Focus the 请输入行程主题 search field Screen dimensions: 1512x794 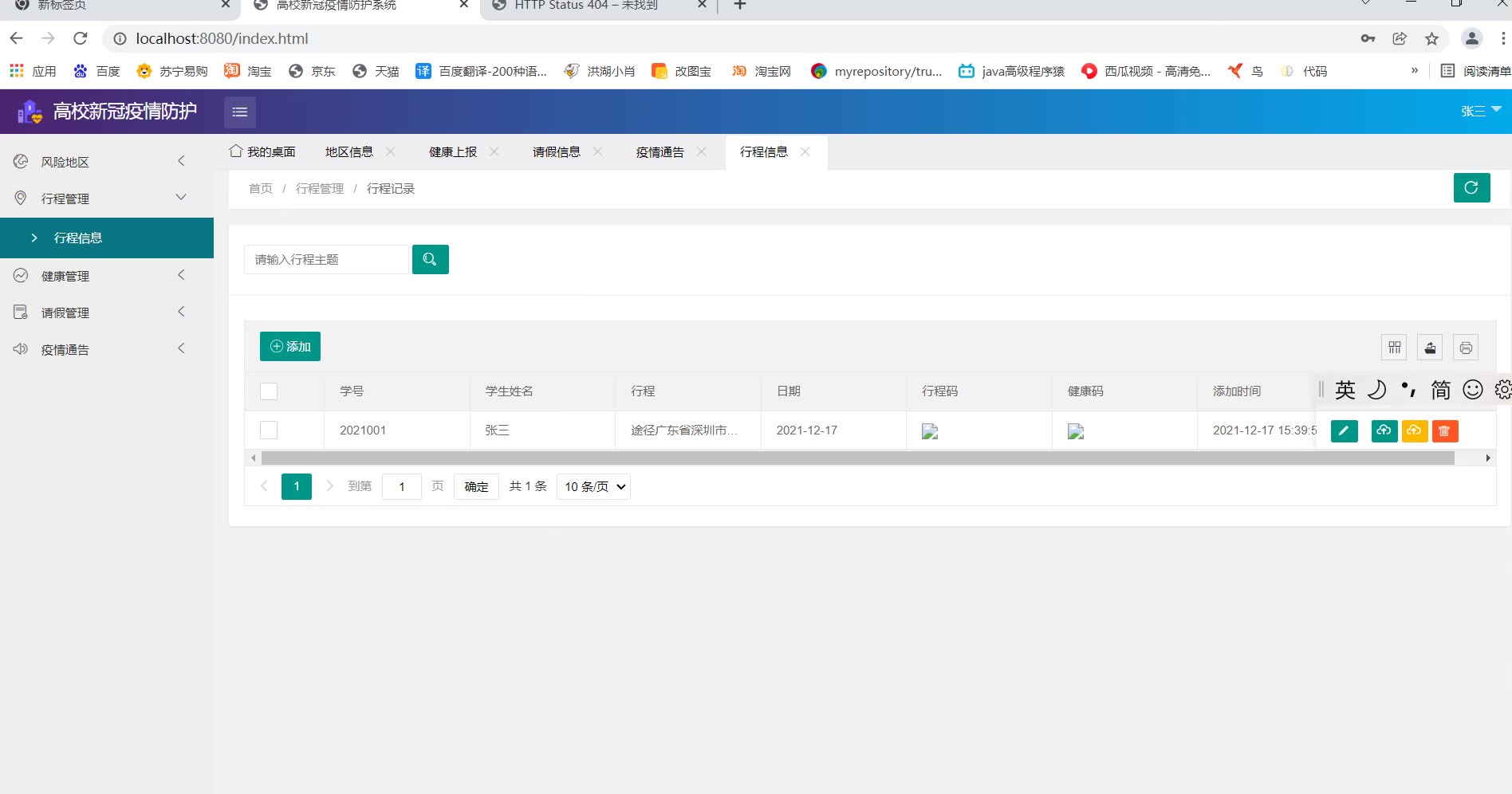pyautogui.click(x=326, y=259)
